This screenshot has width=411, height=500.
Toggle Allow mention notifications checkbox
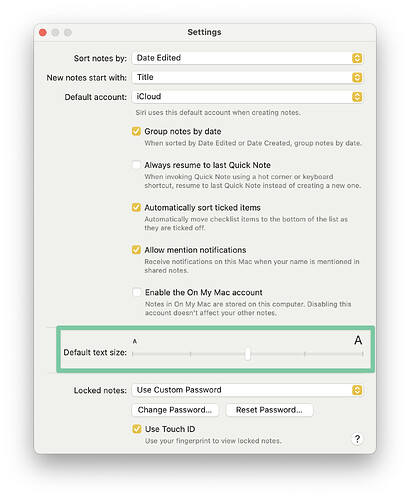pos(136,250)
